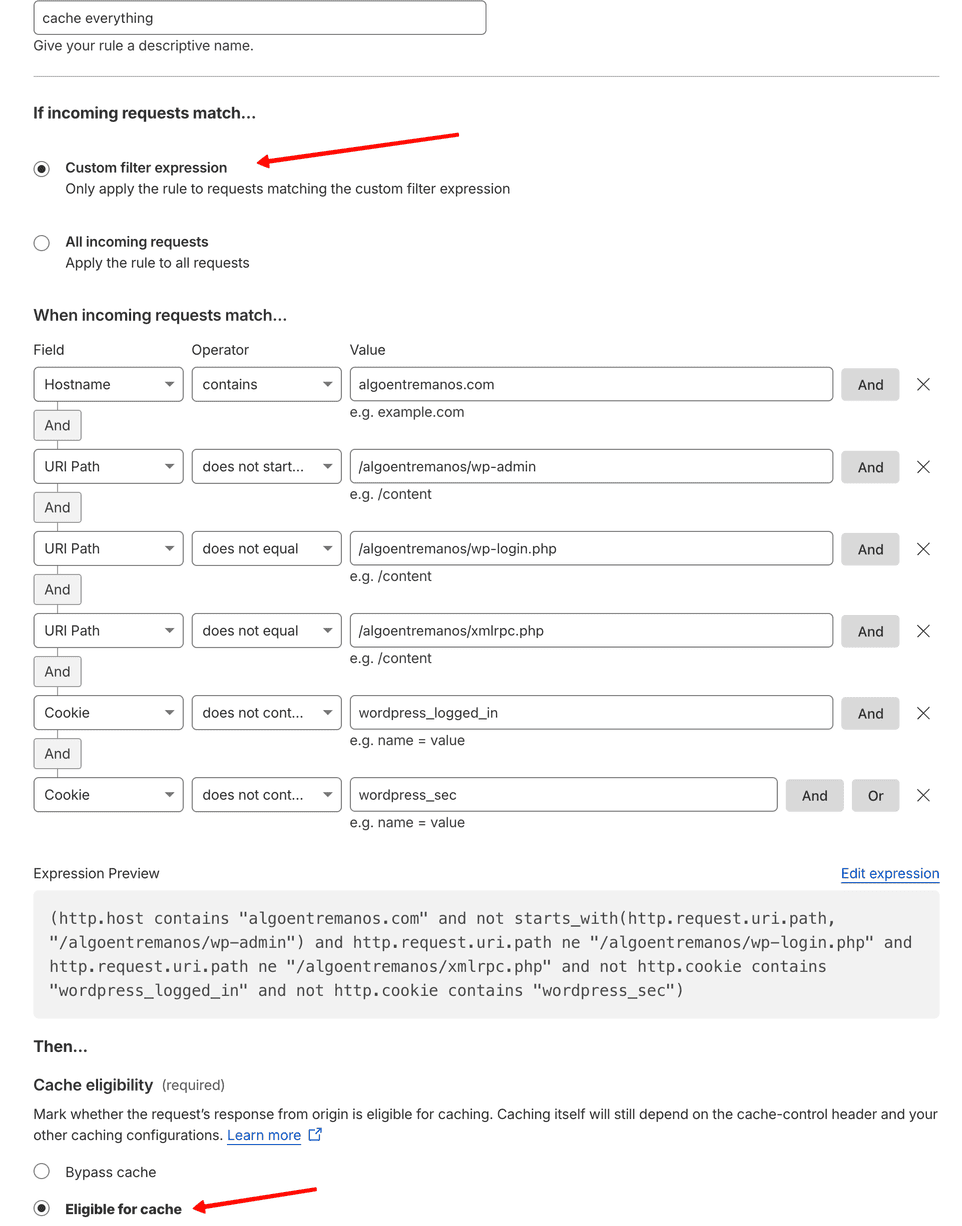Remove the wp-login.php rule row
Viewport: 962px width, 1226px height.
point(923,549)
